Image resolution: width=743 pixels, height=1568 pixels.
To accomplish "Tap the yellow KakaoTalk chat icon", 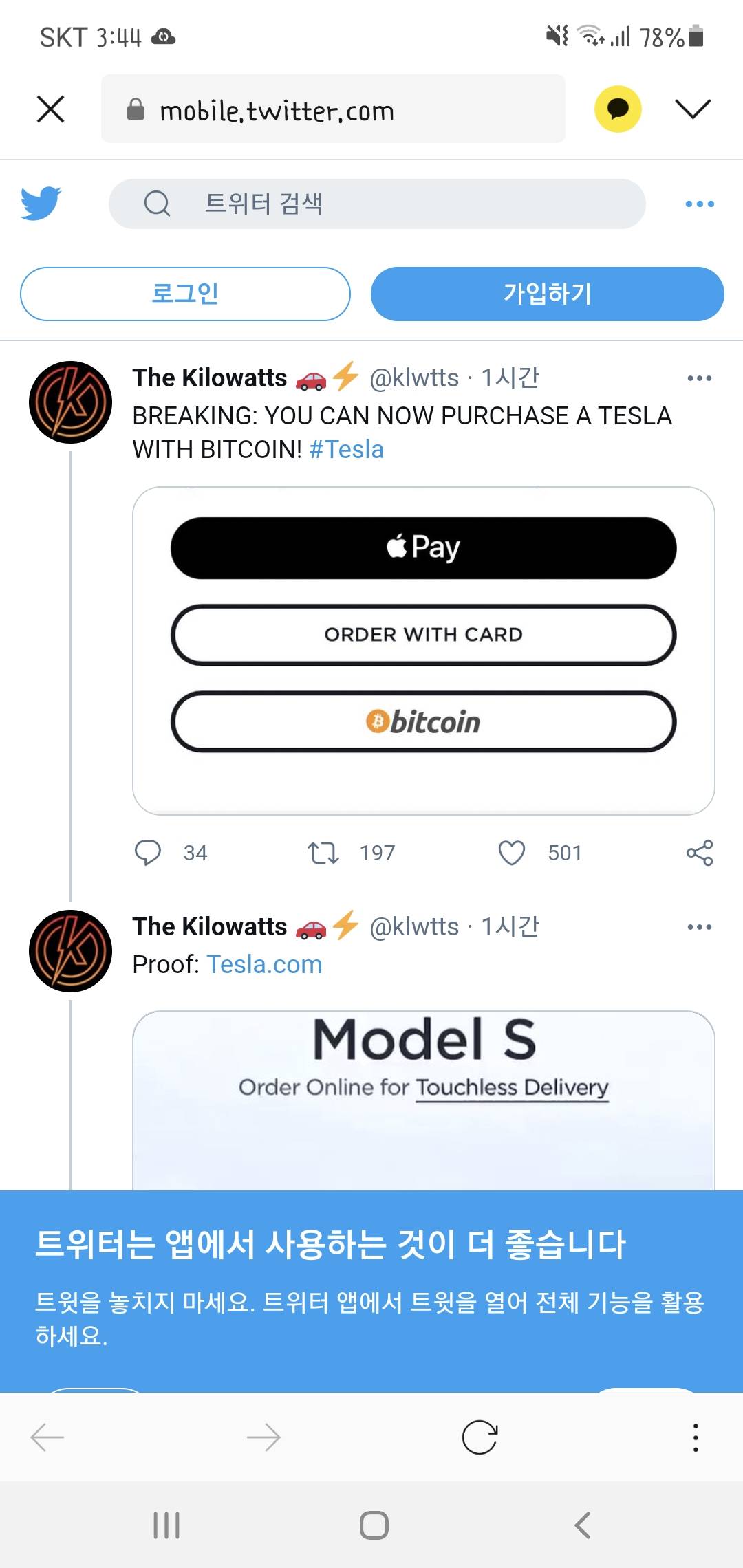I will [618, 109].
